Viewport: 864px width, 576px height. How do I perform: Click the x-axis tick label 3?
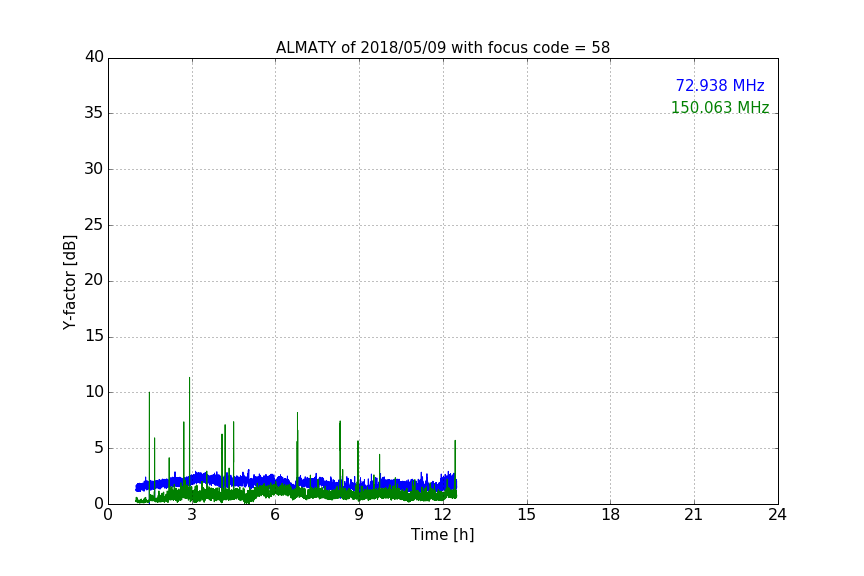tap(192, 515)
